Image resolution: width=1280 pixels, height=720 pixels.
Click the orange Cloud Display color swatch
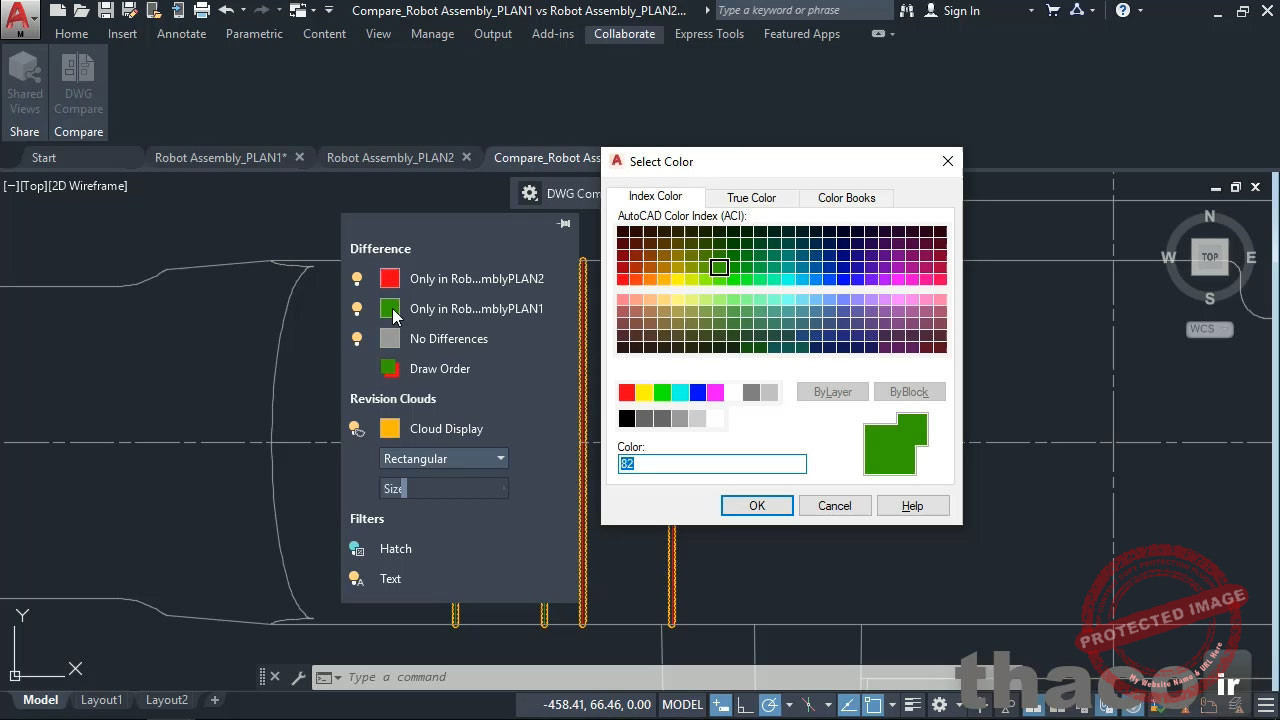pyautogui.click(x=390, y=429)
